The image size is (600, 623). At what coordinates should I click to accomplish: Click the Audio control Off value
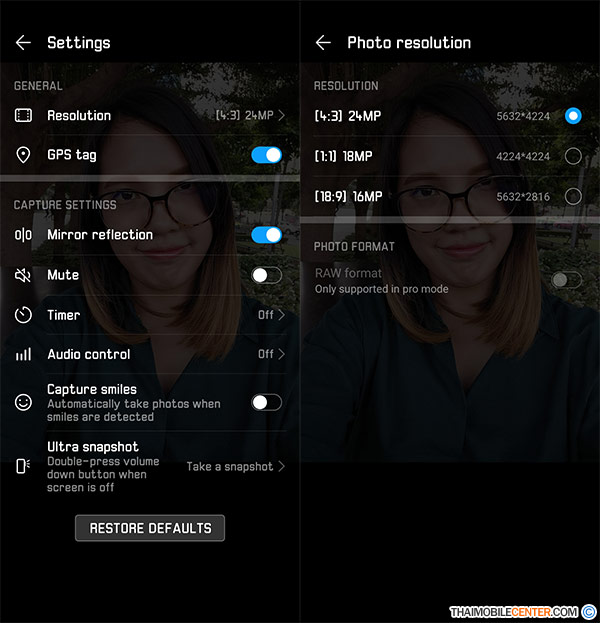[x=266, y=354]
